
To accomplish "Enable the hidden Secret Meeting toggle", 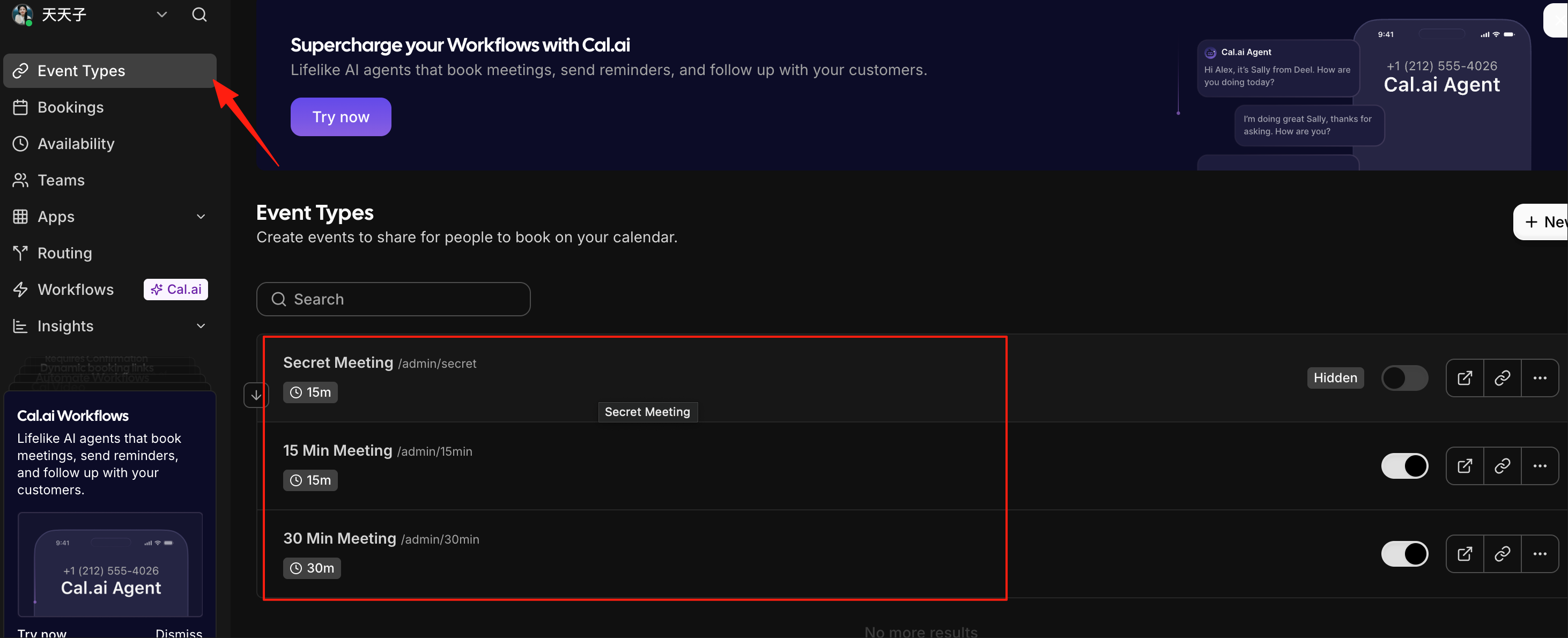I will pos(1404,378).
